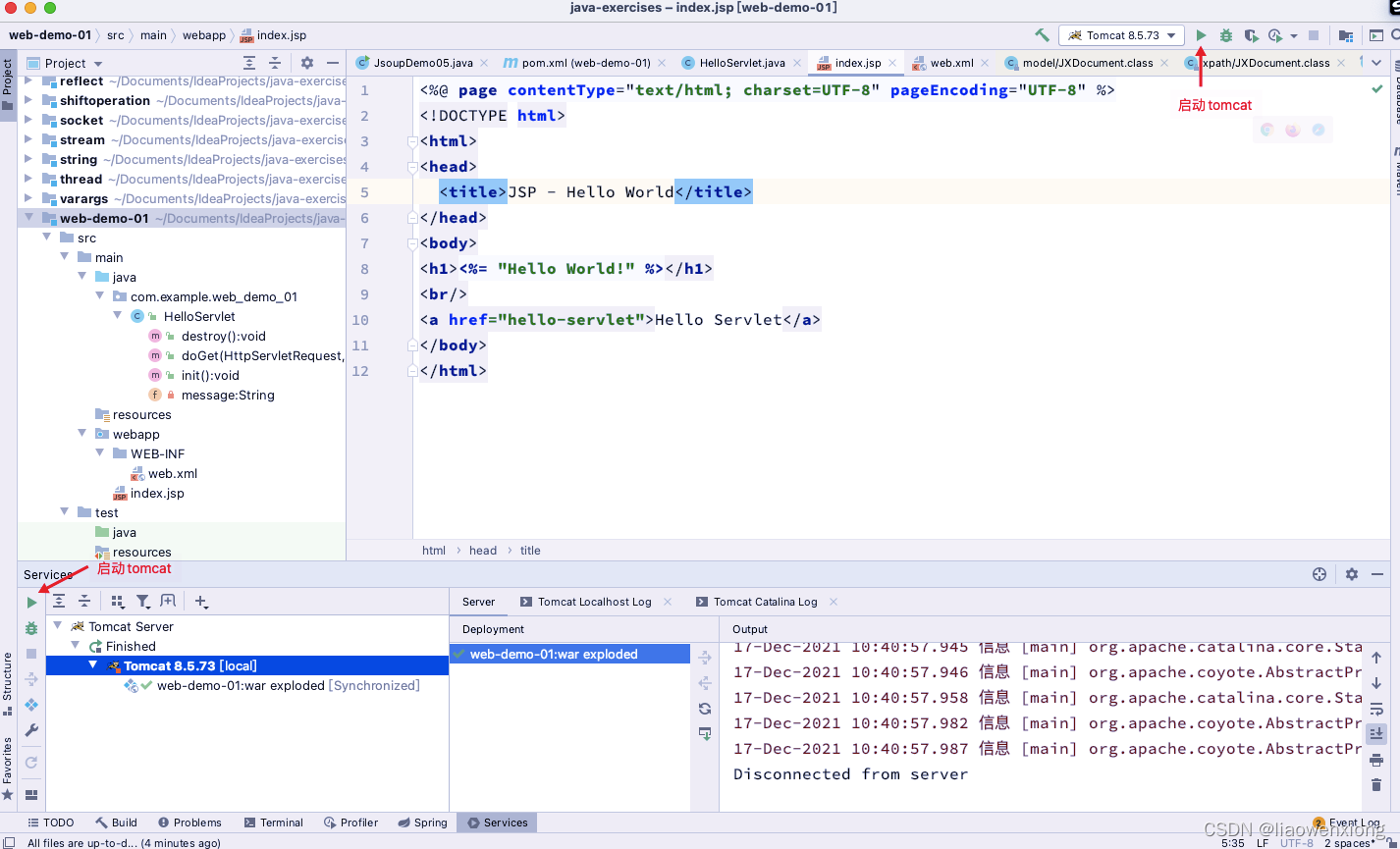Collapse the Finished node in Services tree
Screen dimensions: 1400x849
pyautogui.click(x=76, y=646)
